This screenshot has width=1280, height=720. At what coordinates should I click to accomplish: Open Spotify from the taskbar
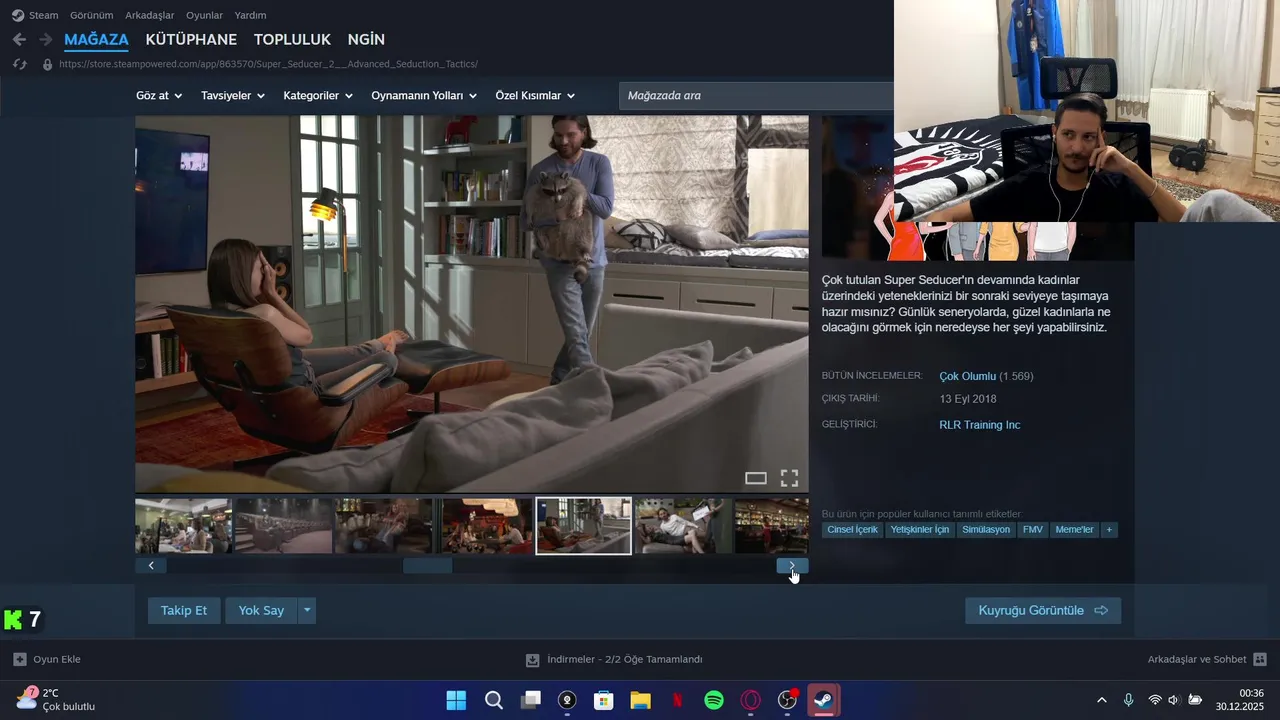(714, 700)
